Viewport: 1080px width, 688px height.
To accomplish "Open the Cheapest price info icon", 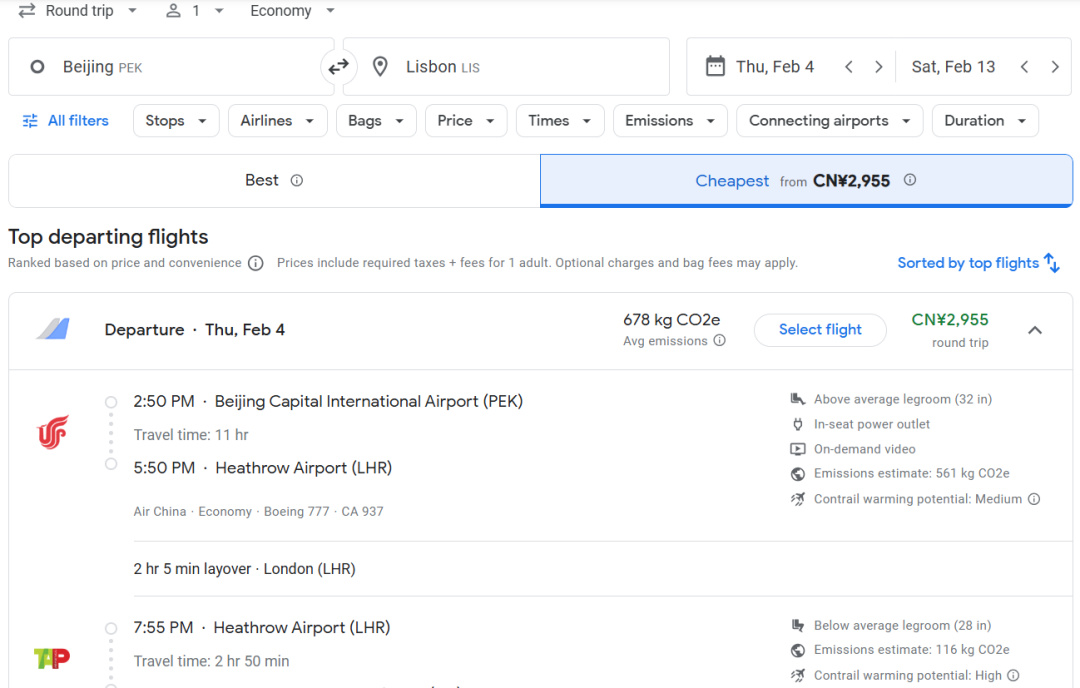I will (910, 180).
